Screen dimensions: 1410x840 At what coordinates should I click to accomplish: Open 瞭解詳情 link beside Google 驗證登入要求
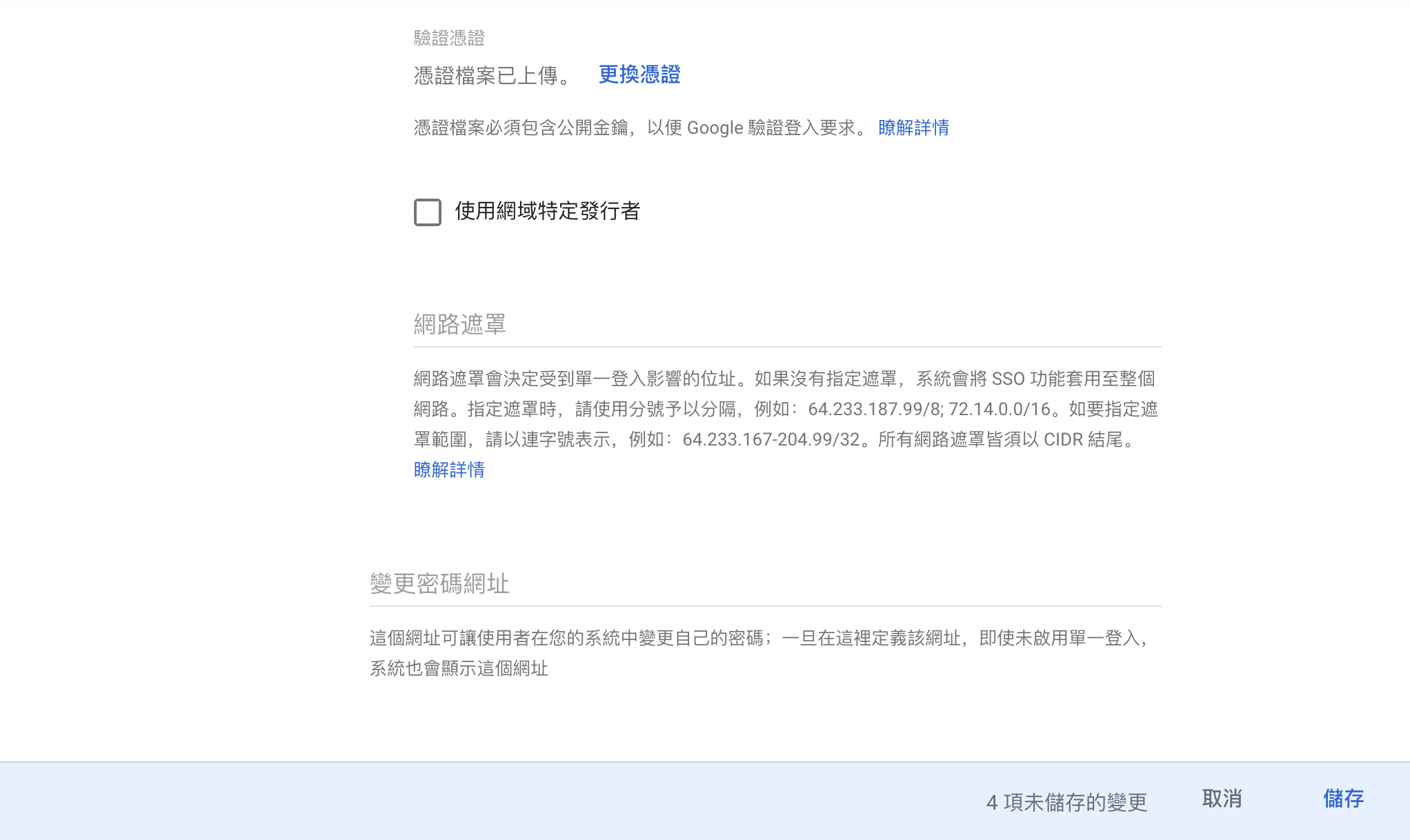point(913,128)
